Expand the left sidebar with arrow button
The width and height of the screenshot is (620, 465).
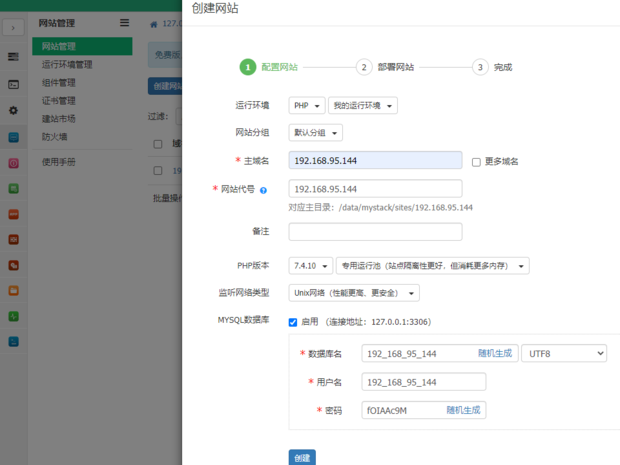pyautogui.click(x=13, y=28)
